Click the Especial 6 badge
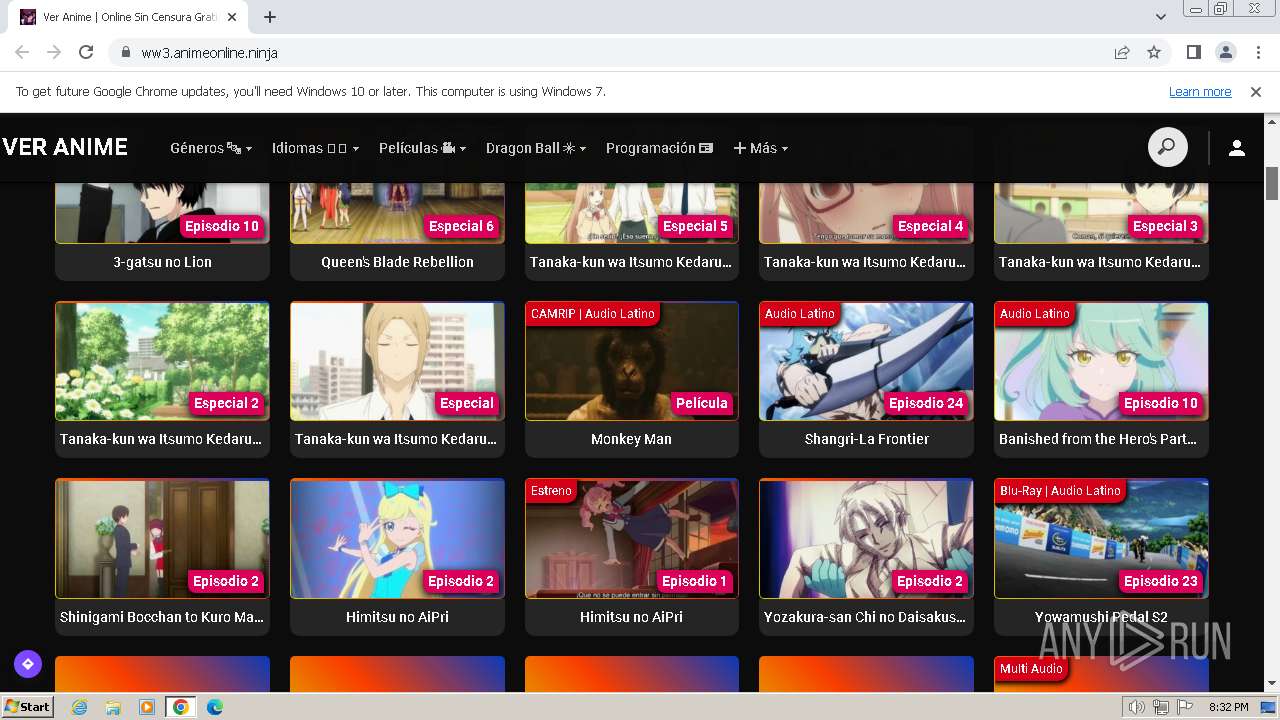This screenshot has height=720, width=1280. click(x=461, y=226)
